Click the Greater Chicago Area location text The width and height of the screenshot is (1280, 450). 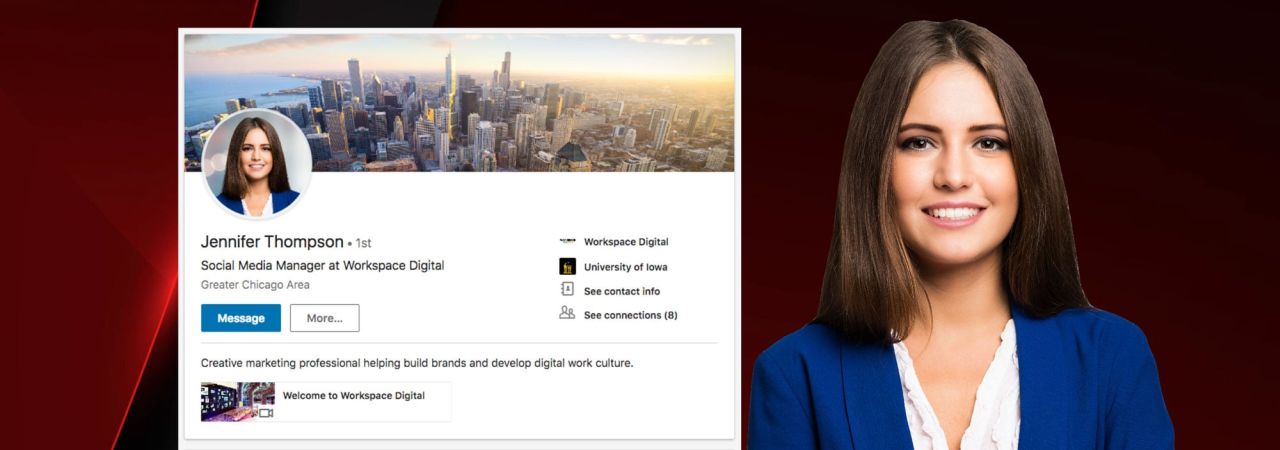(255, 285)
